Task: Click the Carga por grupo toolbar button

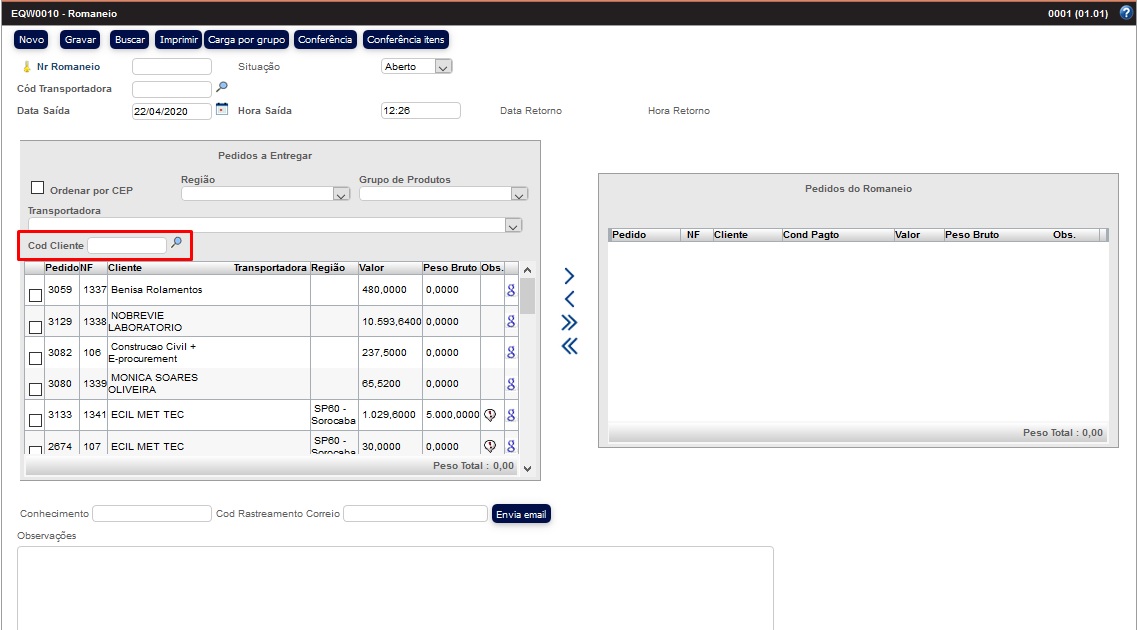Action: (247, 40)
